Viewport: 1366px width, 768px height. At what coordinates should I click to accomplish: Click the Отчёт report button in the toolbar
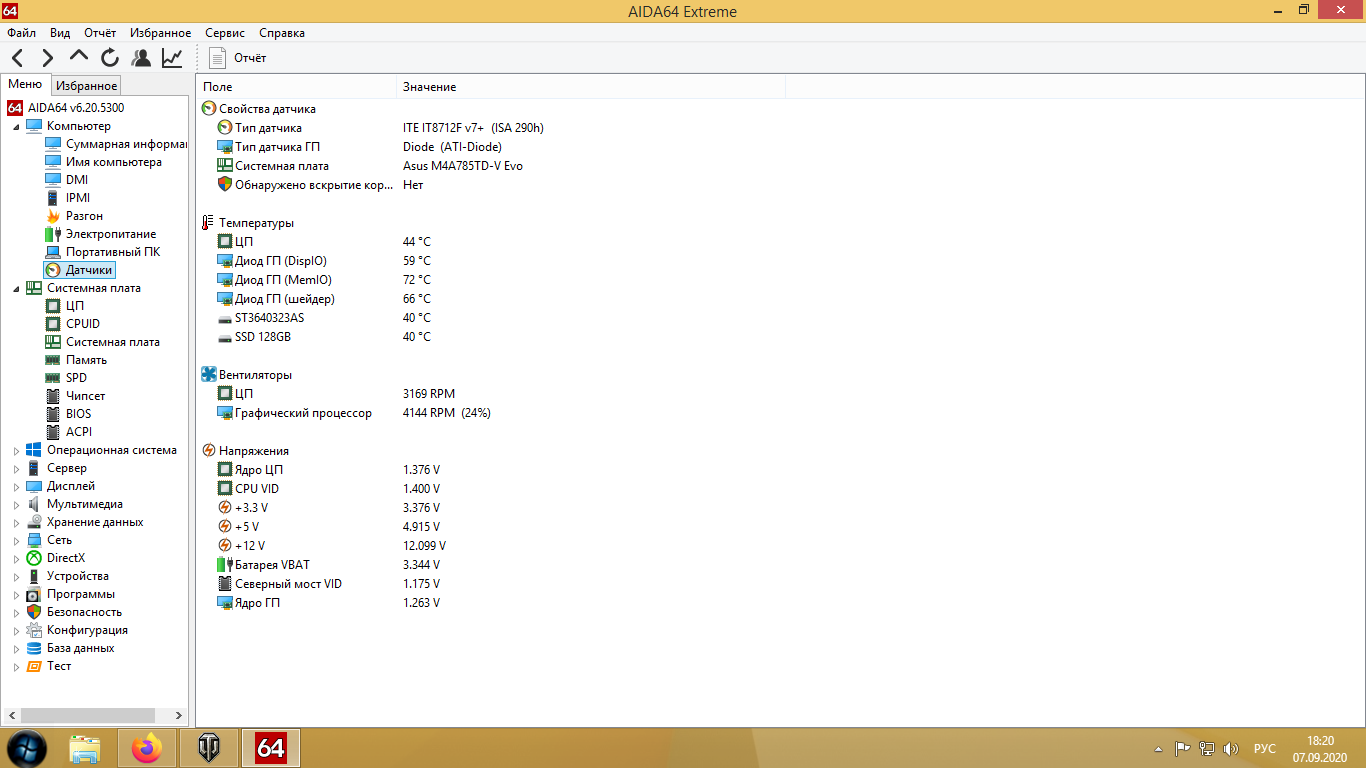tap(238, 58)
